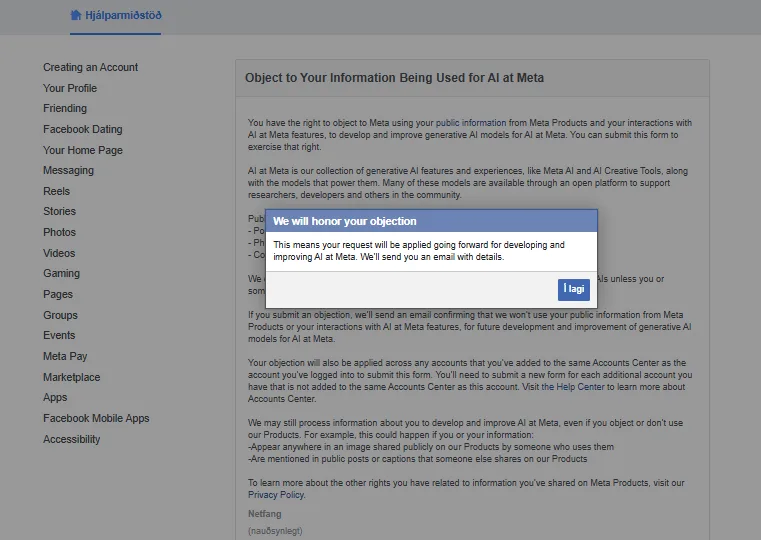Click dialog text about request applied going forward
The image size is (761, 540).
(419, 251)
